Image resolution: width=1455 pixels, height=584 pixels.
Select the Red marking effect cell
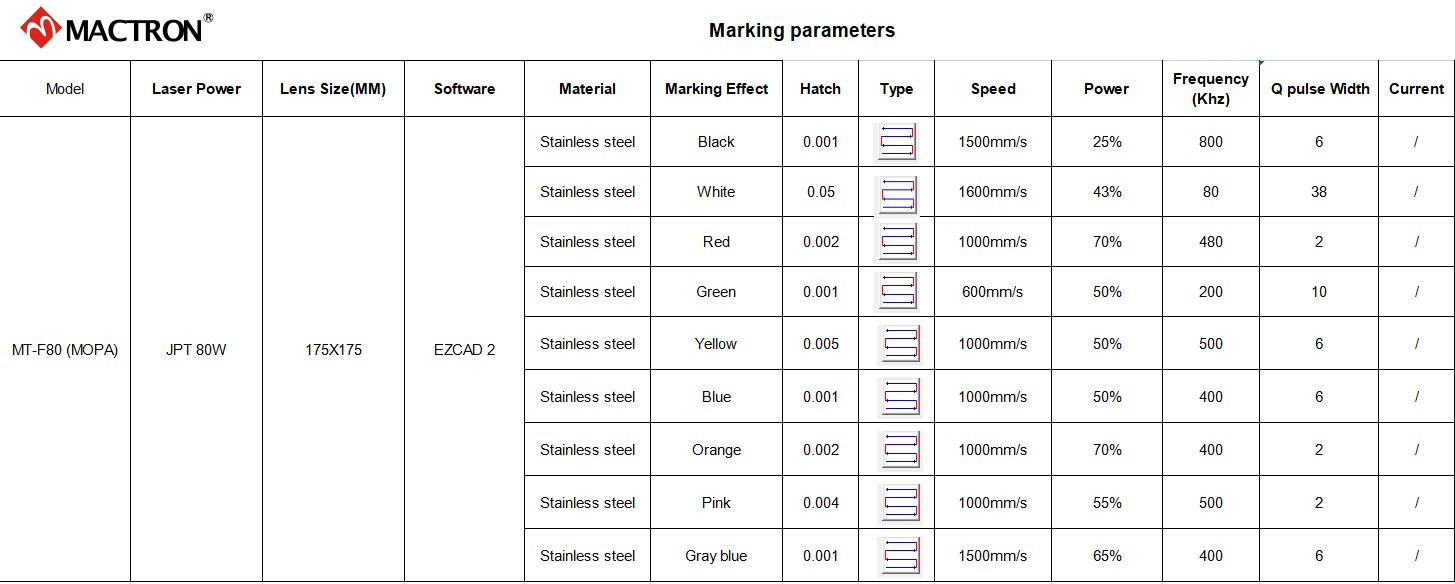click(x=716, y=242)
